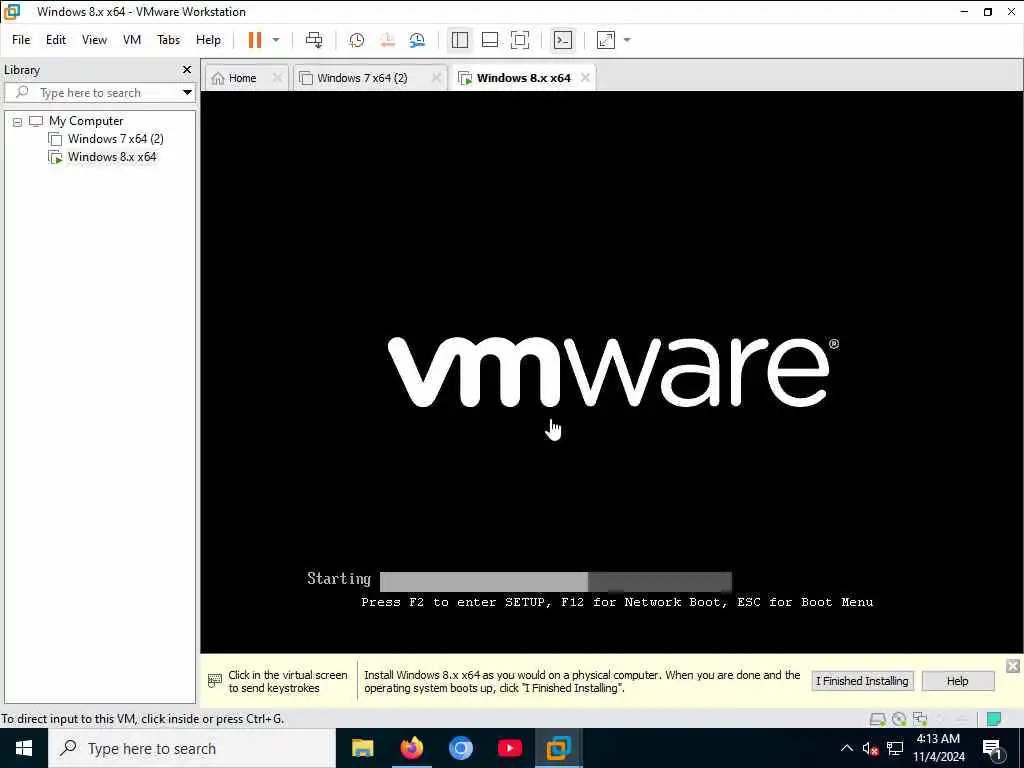1024x768 pixels.
Task: Click the keyboard icon in the hint bar
Action: [x=214, y=681]
